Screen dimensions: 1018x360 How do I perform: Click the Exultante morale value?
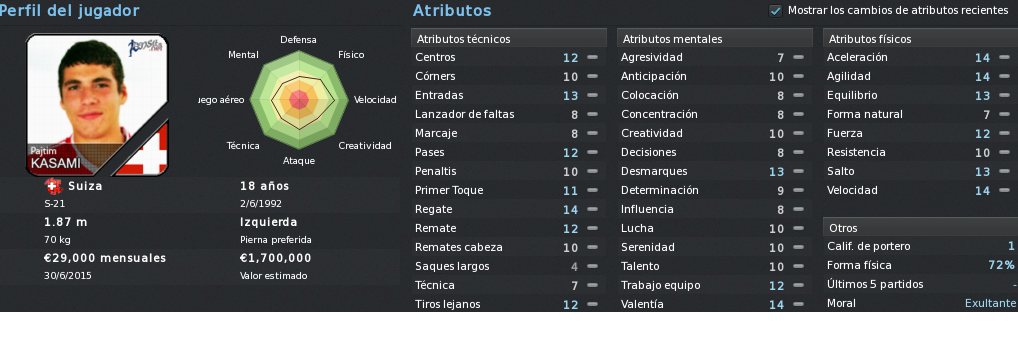tap(989, 303)
